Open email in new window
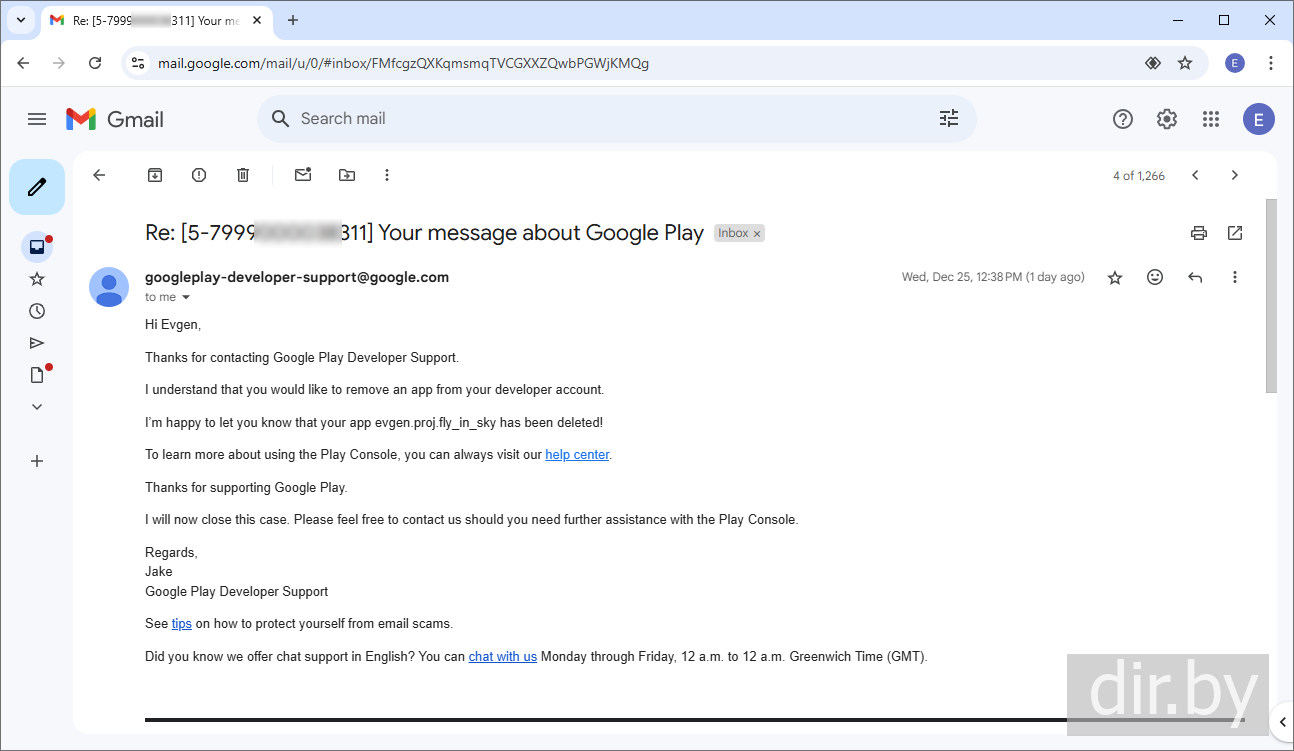 [1235, 233]
